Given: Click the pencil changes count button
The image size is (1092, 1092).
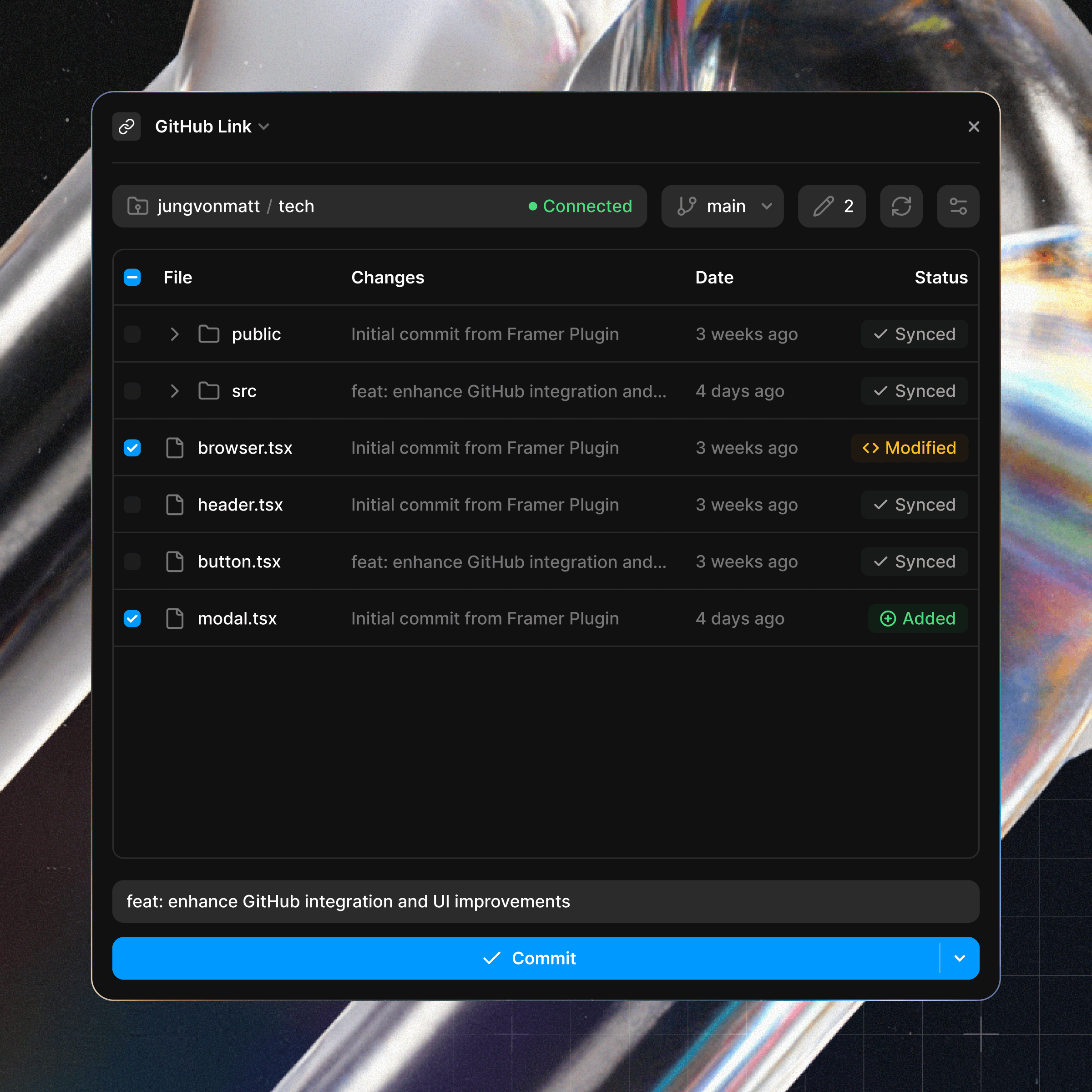Looking at the screenshot, I should (x=831, y=206).
